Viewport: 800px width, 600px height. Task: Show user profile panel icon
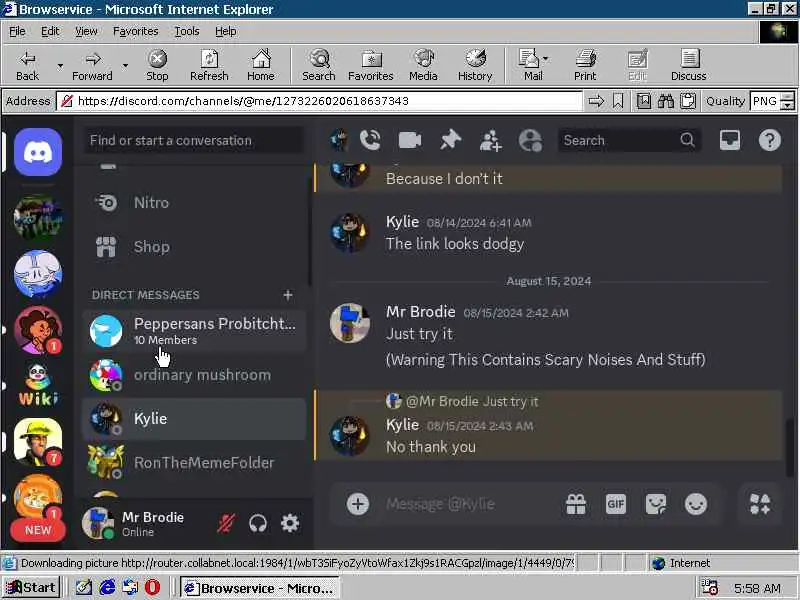(x=531, y=140)
